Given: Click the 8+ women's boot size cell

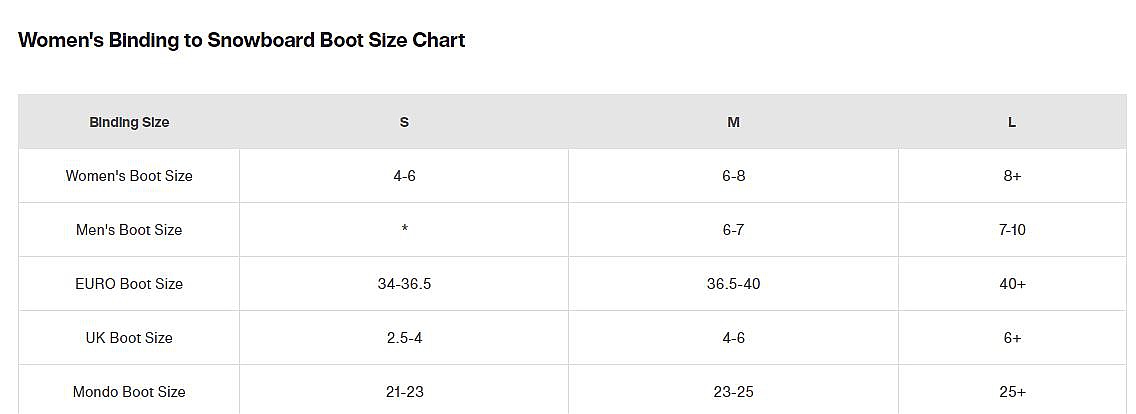Looking at the screenshot, I should click(1012, 176).
